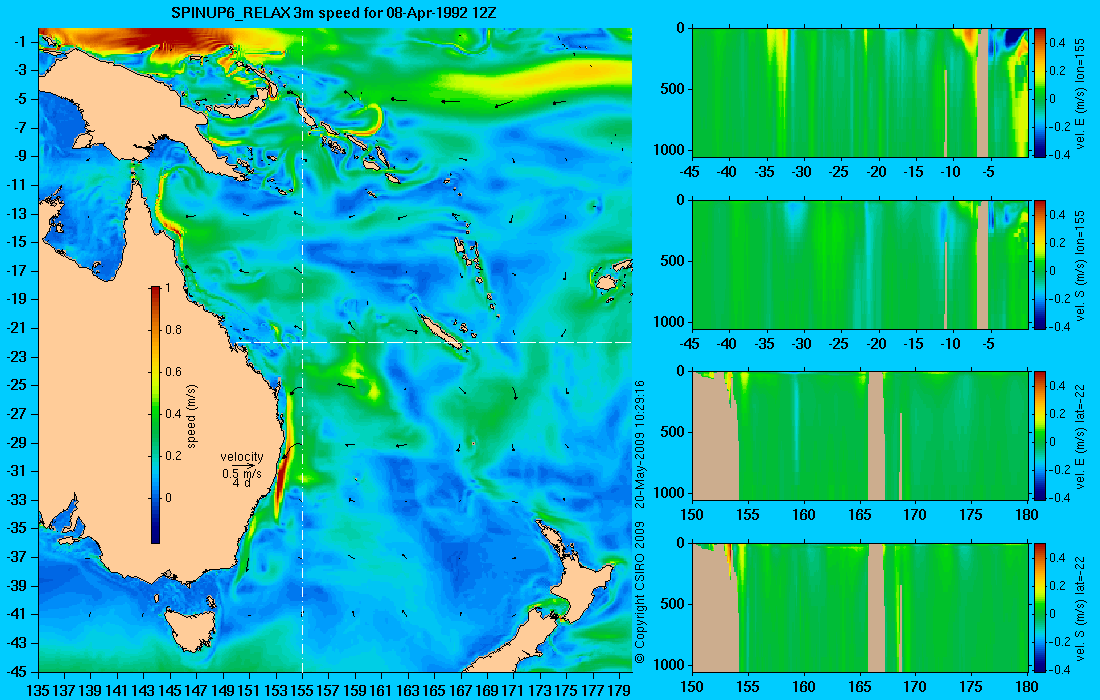Viewport: 1100px width, 700px height.
Task: Click the "0.4" tick on the top panel colorbar
Action: coord(1057,43)
